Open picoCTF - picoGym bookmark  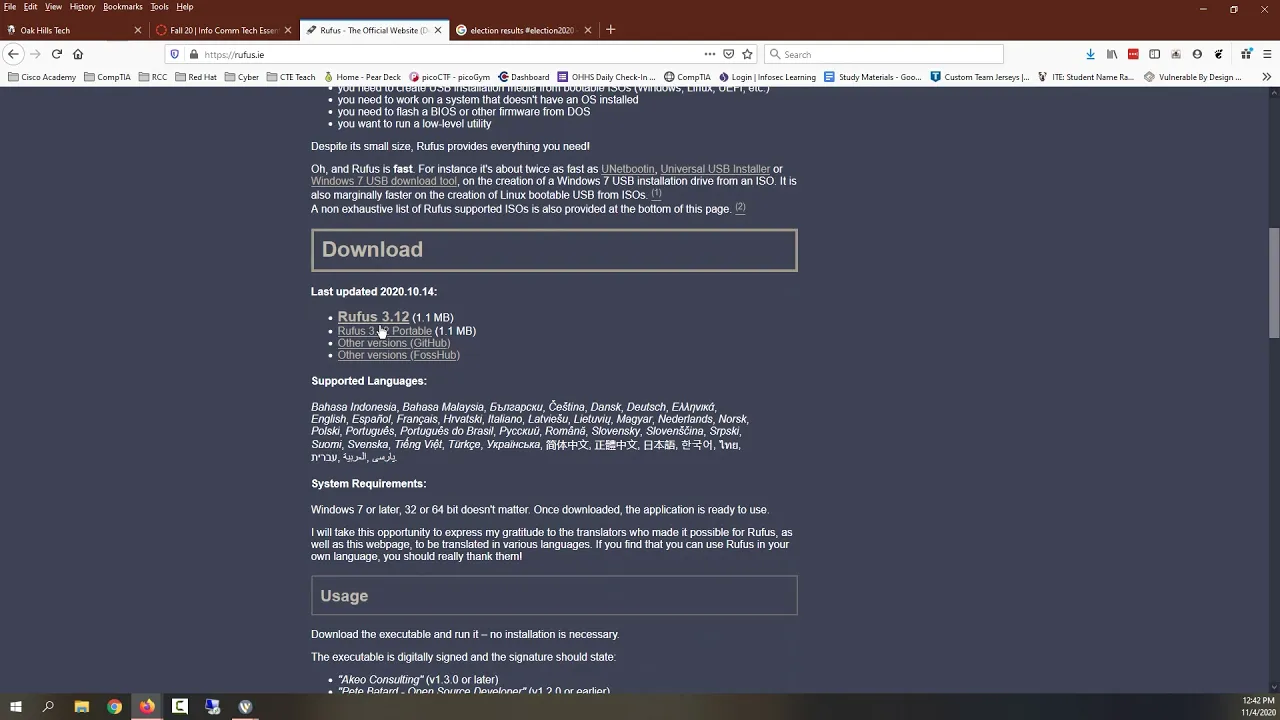449,77
